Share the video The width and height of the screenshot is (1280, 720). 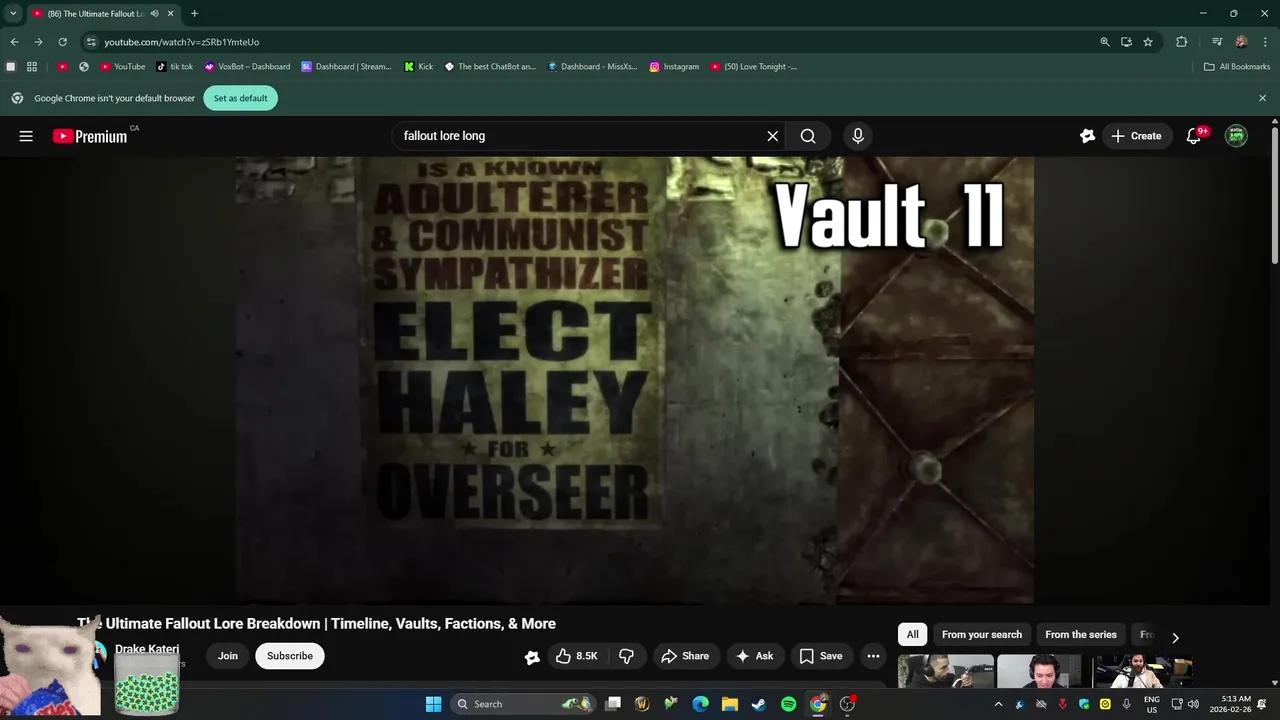click(x=686, y=656)
